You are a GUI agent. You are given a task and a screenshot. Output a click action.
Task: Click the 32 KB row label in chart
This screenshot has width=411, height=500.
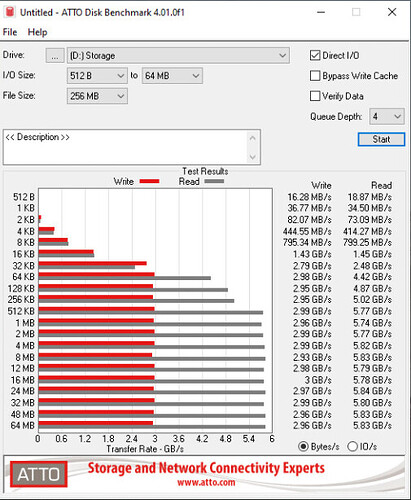tap(23, 266)
